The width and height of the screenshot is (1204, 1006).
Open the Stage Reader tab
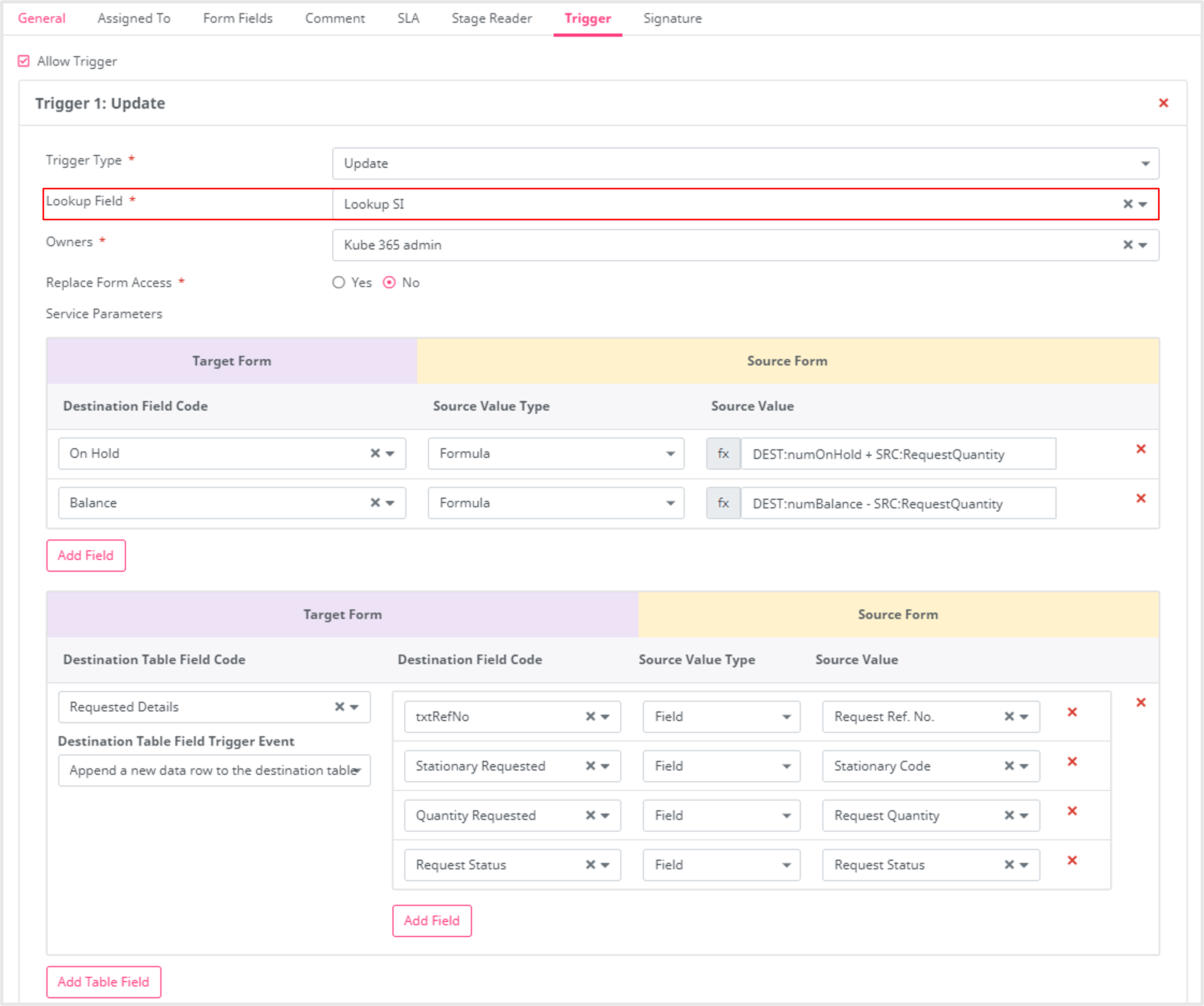point(491,18)
